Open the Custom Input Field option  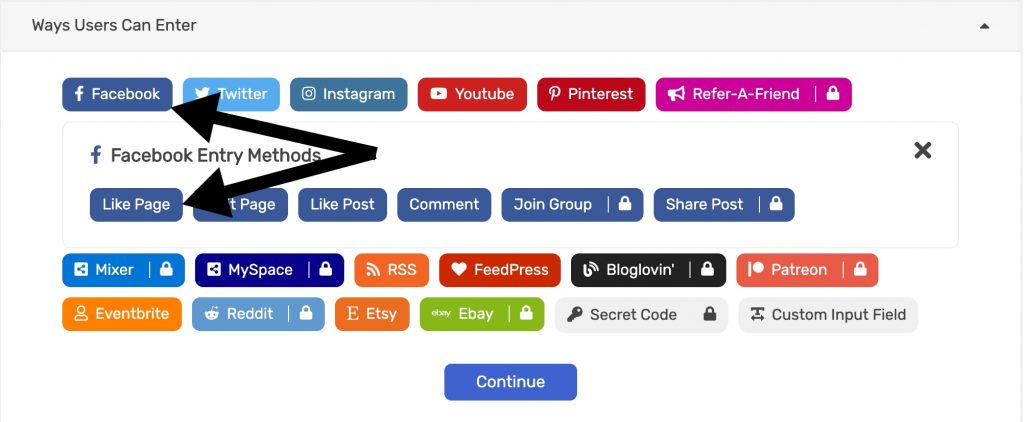(x=828, y=315)
